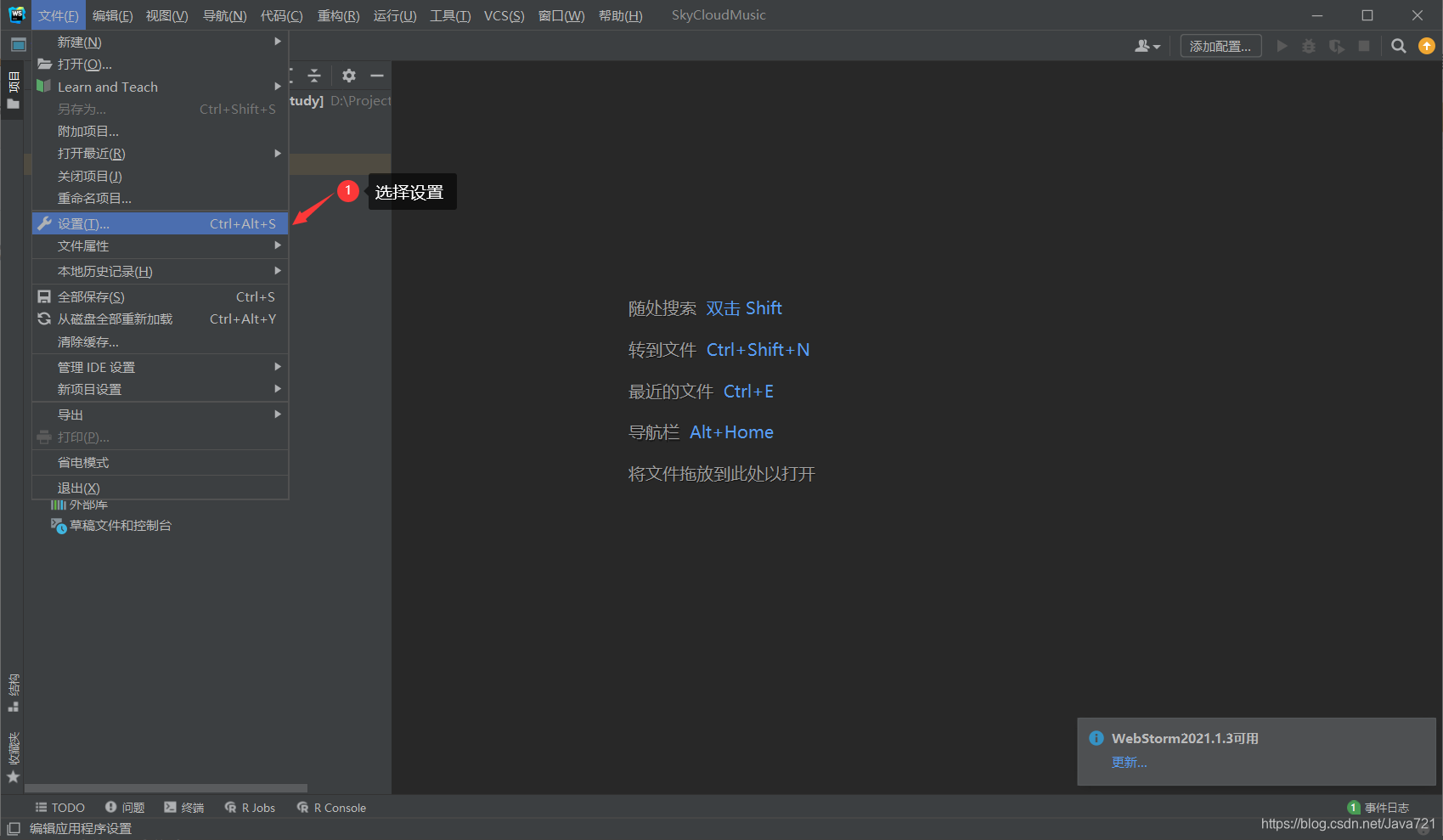This screenshot has height=840, width=1443.
Task: Expand the Open Recent submenu
Action: [161, 154]
